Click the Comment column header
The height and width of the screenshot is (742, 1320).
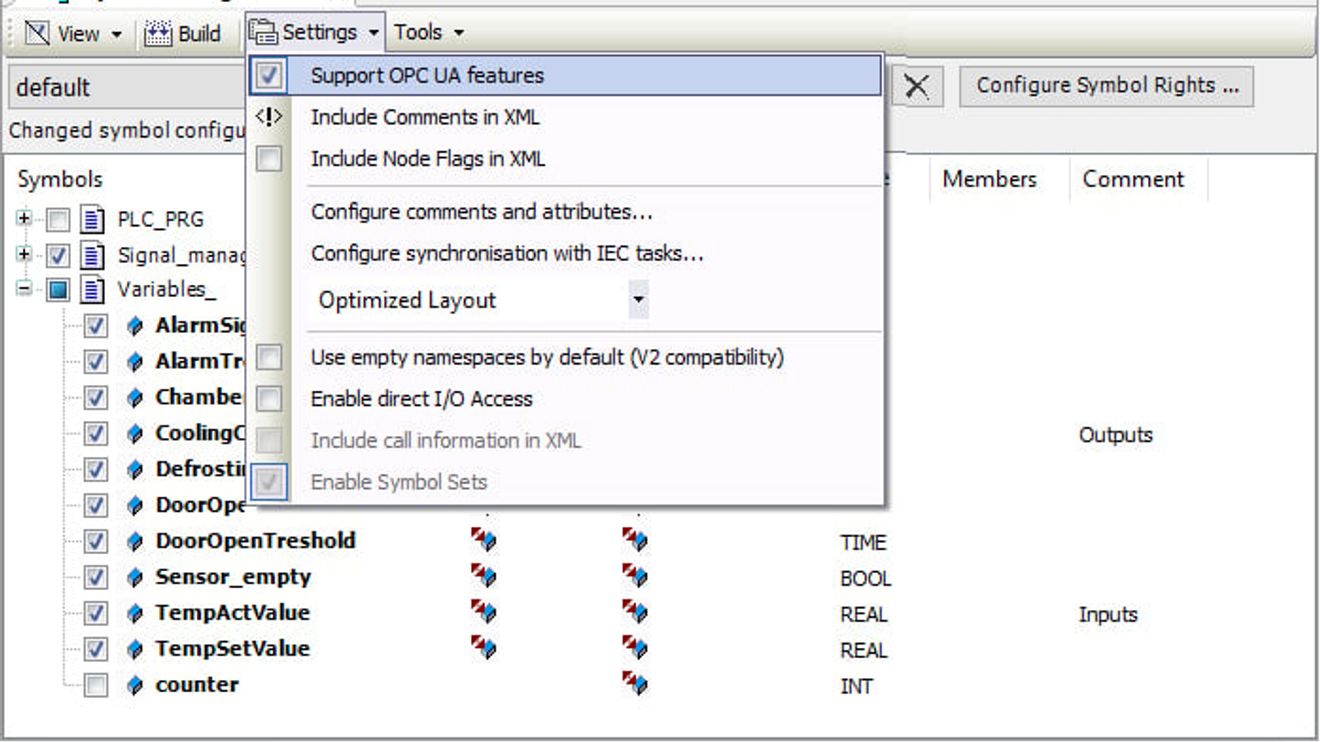click(1133, 179)
